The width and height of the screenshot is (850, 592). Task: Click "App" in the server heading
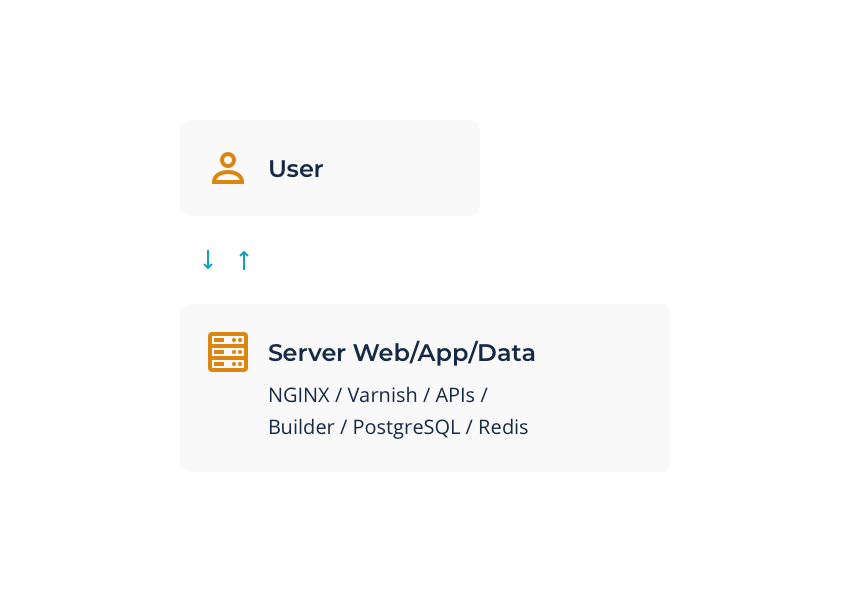coord(443,355)
